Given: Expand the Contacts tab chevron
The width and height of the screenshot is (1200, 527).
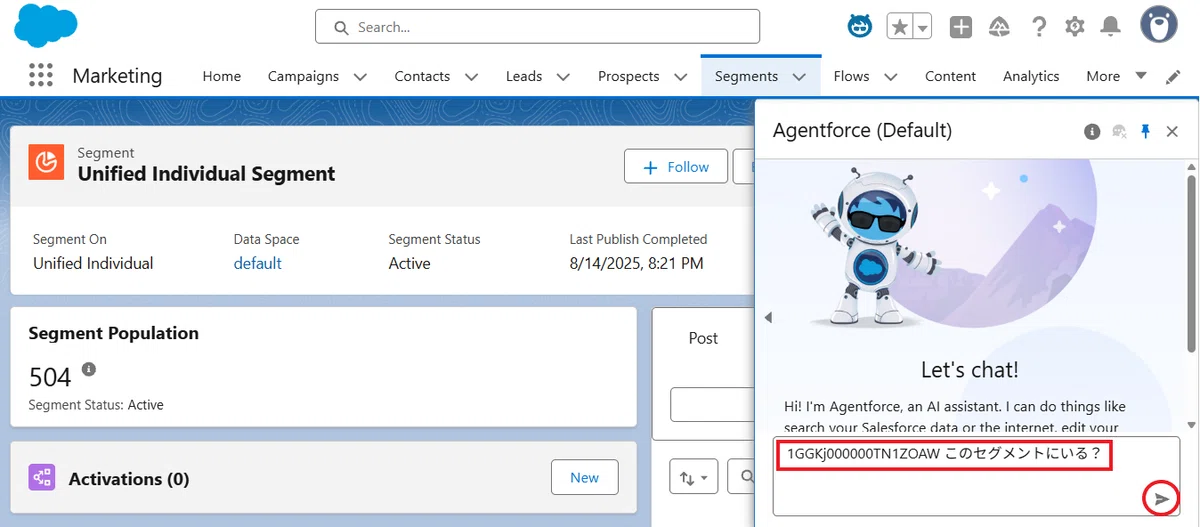Looking at the screenshot, I should [471, 76].
